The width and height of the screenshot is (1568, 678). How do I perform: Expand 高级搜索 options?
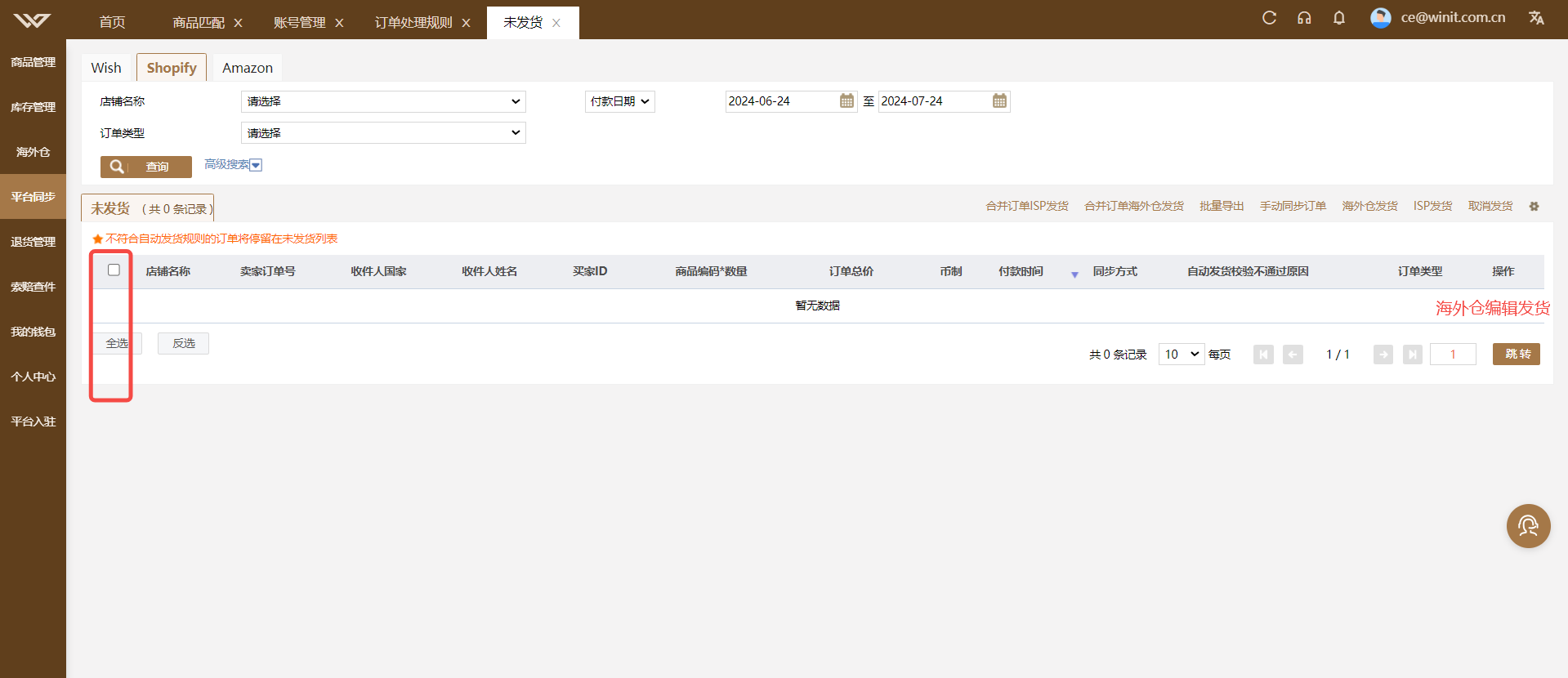[233, 165]
